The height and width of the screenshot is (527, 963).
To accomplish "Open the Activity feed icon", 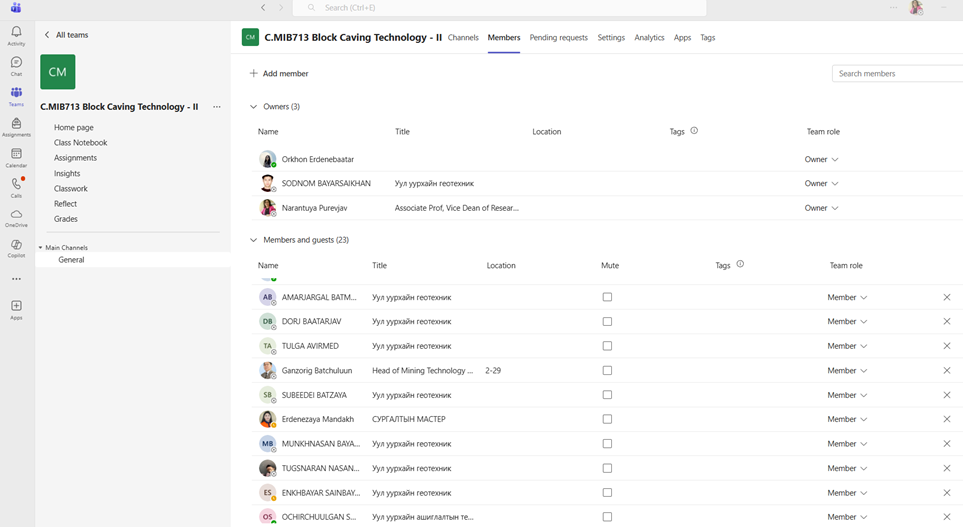I will pos(16,35).
